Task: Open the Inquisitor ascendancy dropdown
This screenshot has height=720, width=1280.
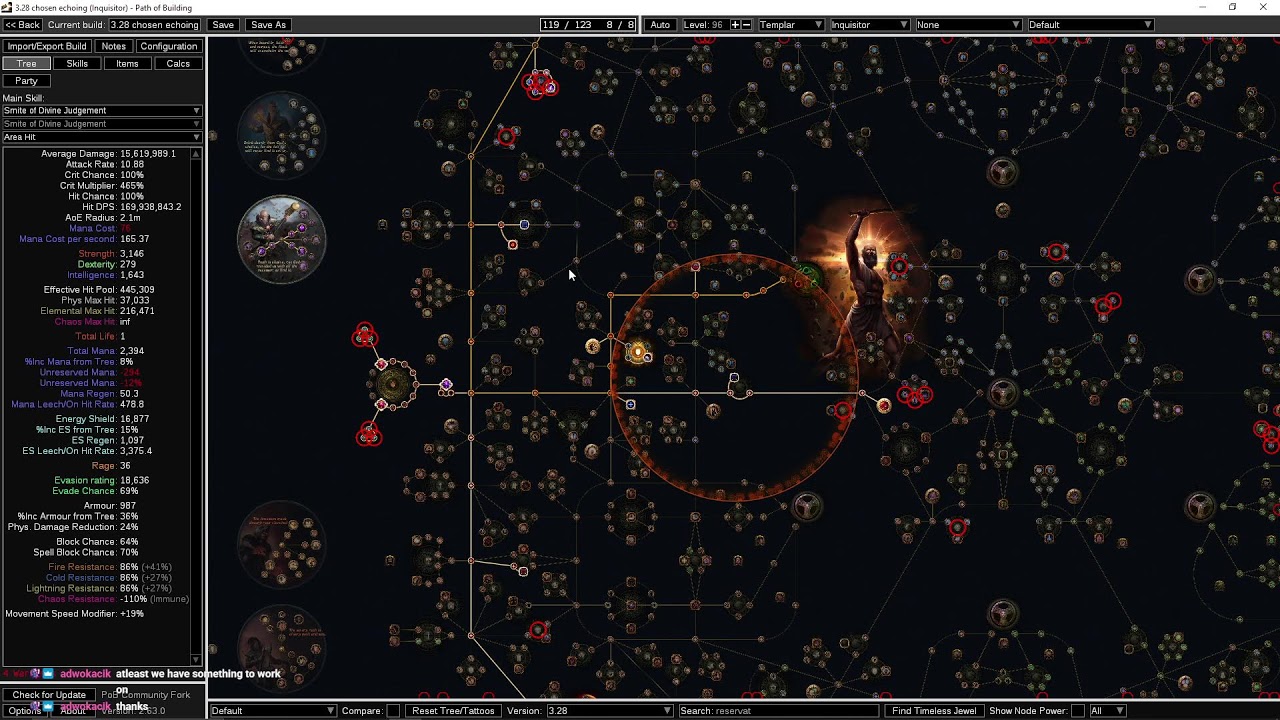Action: click(869, 24)
